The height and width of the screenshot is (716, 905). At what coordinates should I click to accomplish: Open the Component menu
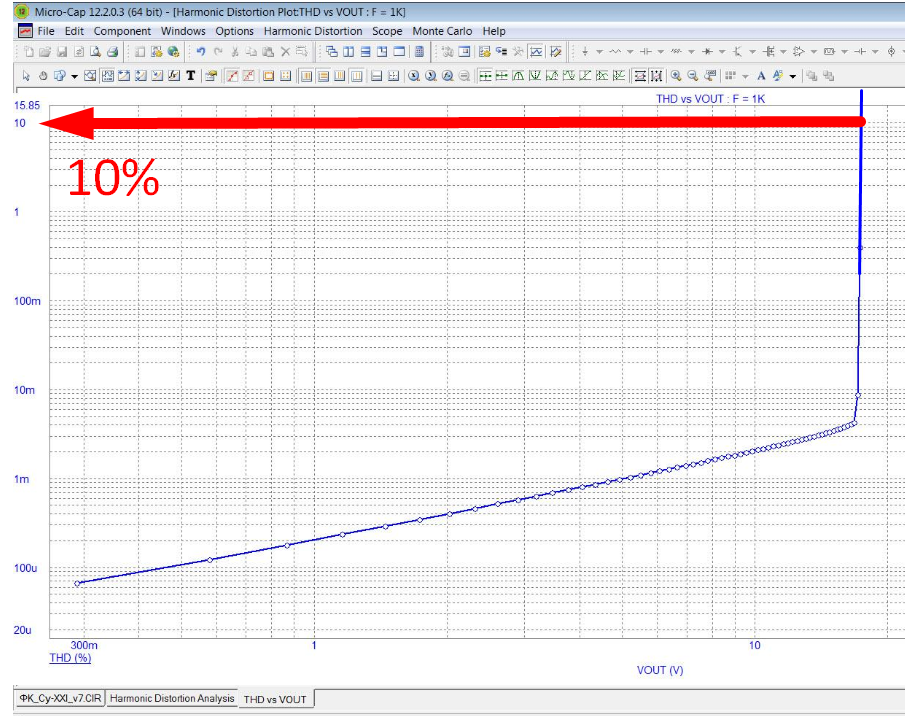[122, 31]
